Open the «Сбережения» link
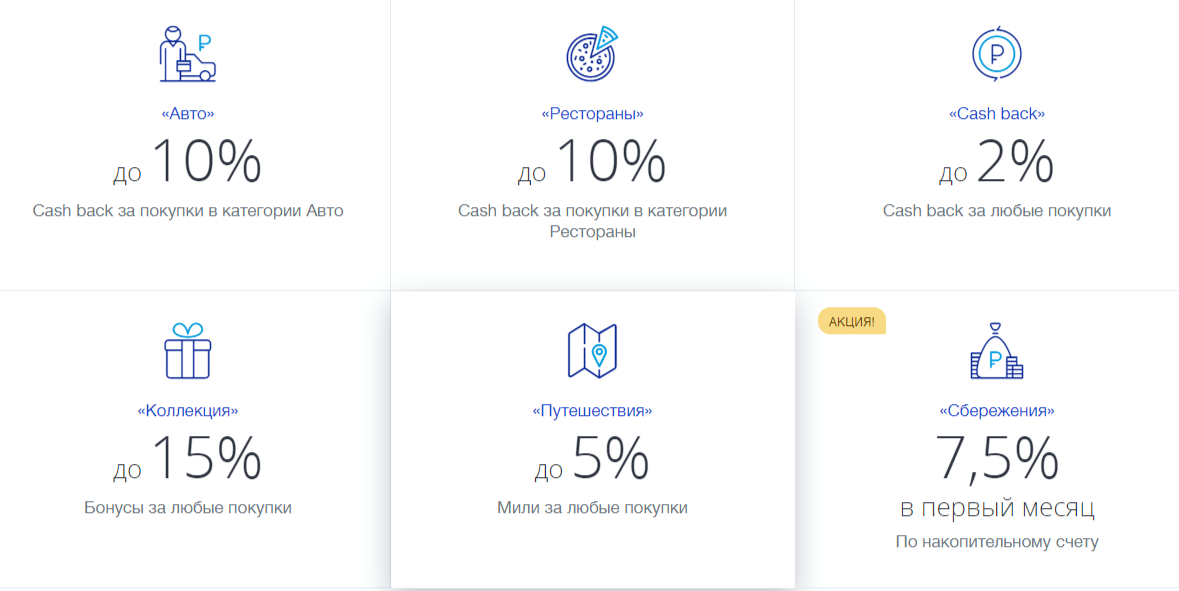Viewport: 1179px width, 591px height. pos(996,410)
